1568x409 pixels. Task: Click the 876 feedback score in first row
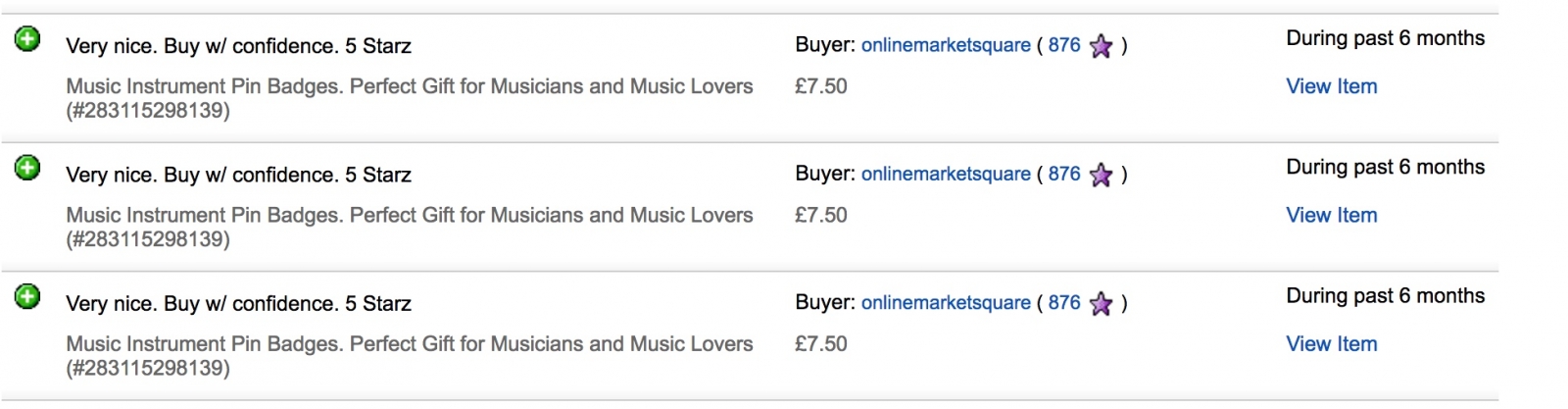tap(1064, 45)
